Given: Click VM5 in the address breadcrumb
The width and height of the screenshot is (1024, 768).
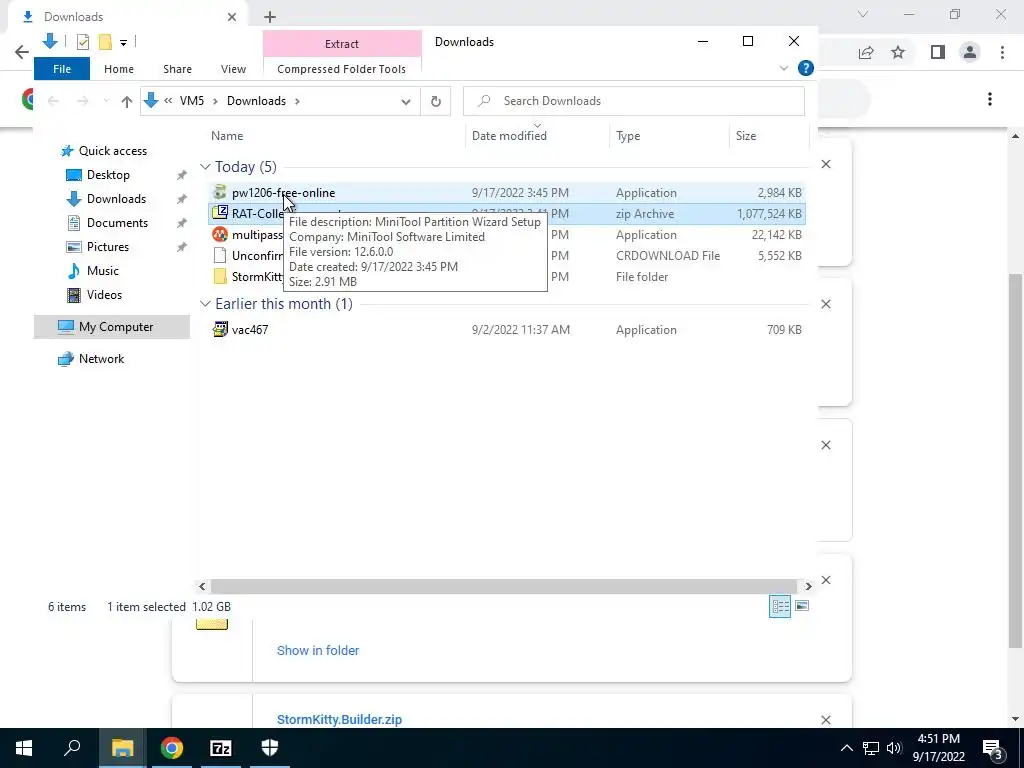Looking at the screenshot, I should [192, 101].
